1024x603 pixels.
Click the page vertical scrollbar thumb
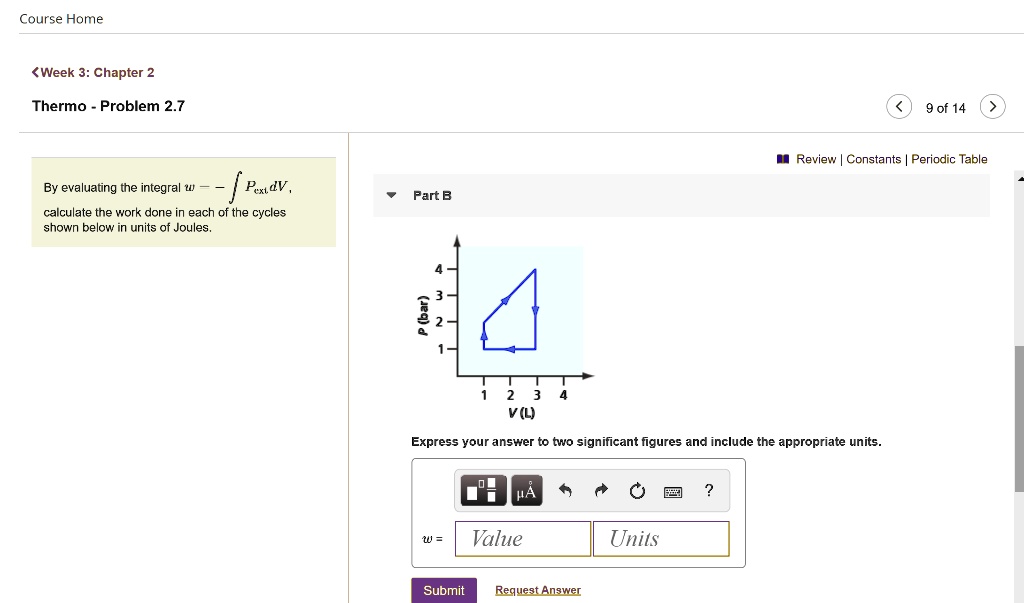click(1019, 418)
